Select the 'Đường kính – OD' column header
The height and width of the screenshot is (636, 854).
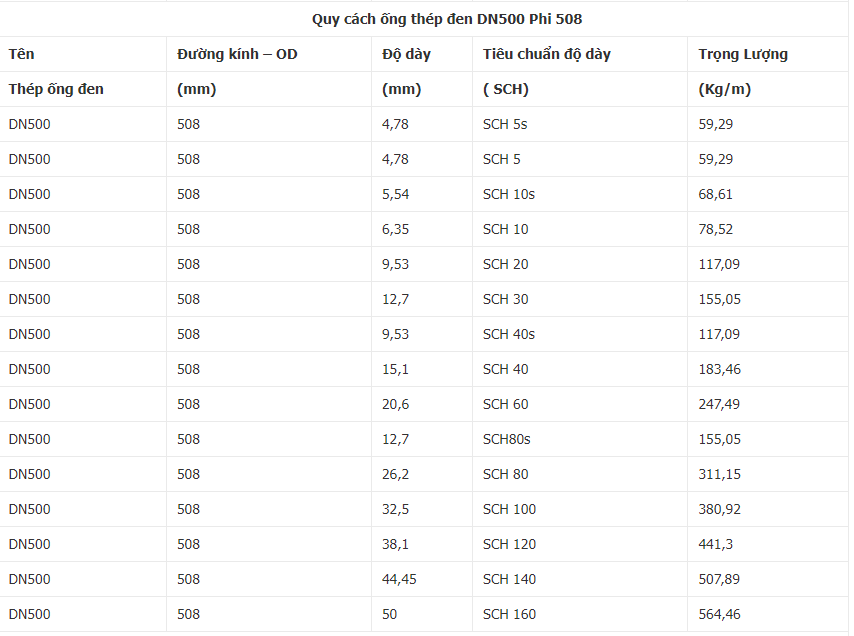pyautogui.click(x=237, y=54)
